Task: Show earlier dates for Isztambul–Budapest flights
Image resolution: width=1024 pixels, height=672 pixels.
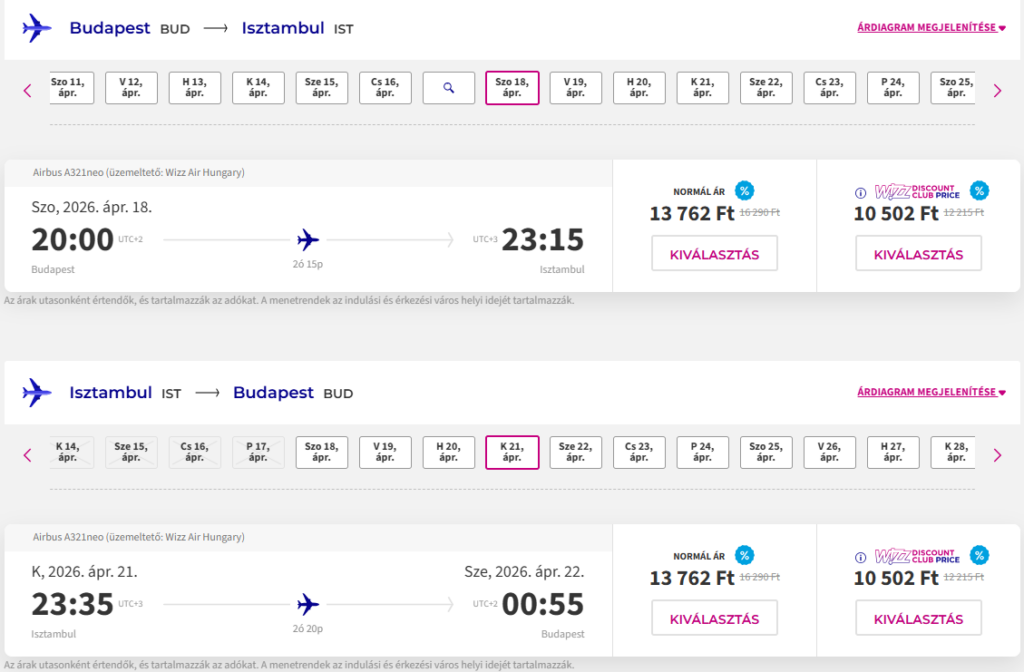Action: 27,455
